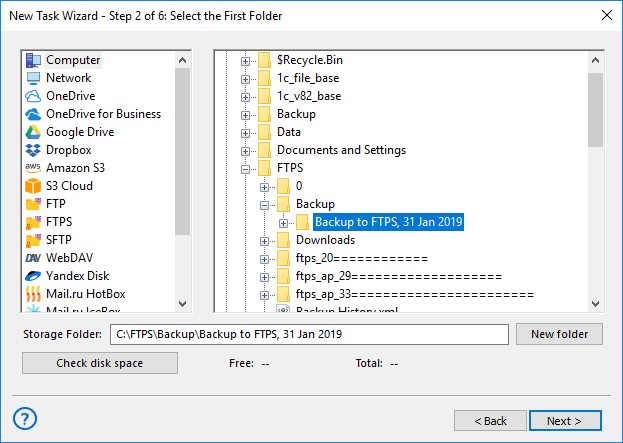Choose the Dropbox storage icon
This screenshot has width=623, height=443.
(x=33, y=150)
